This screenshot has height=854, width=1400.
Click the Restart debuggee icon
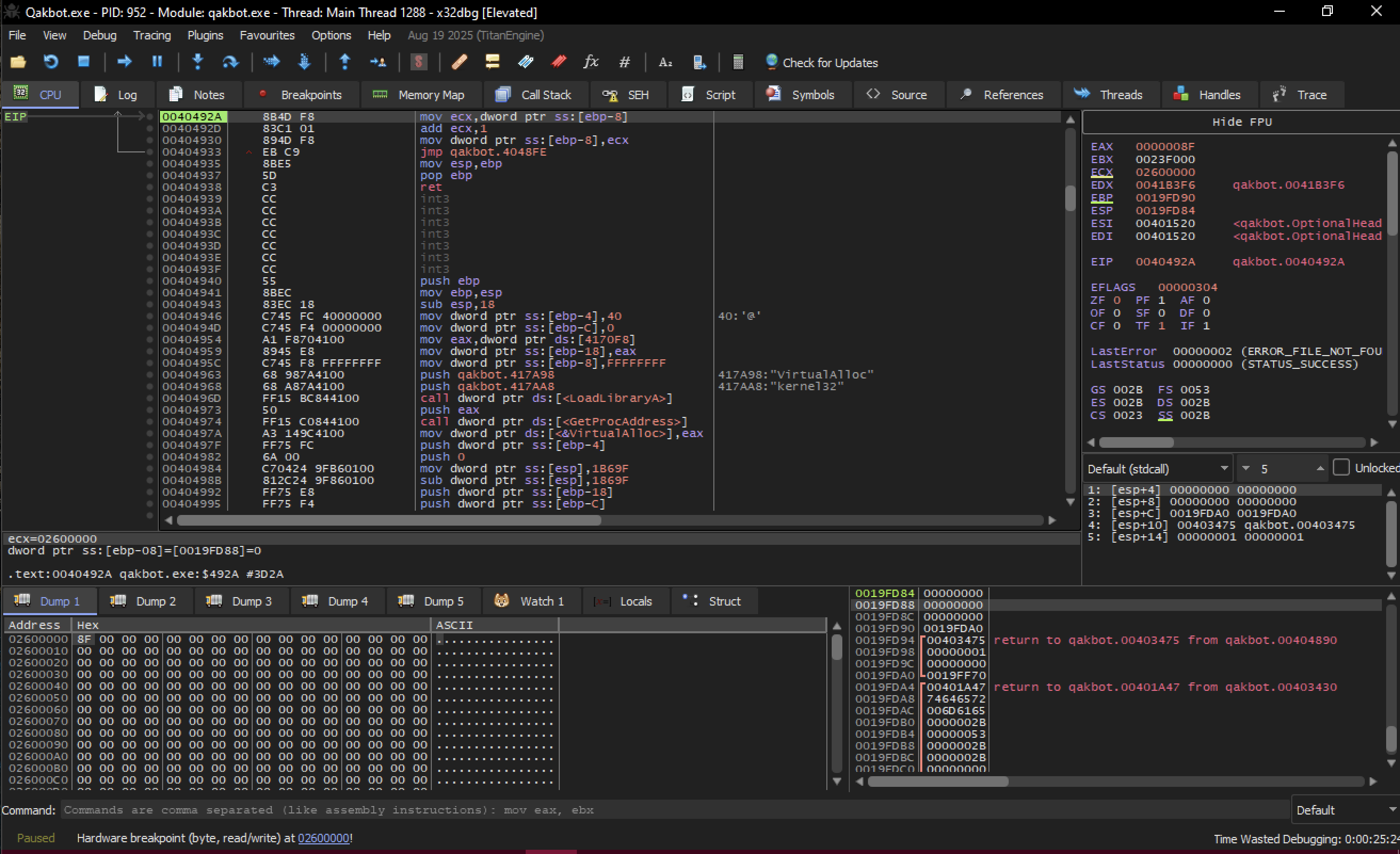point(51,62)
